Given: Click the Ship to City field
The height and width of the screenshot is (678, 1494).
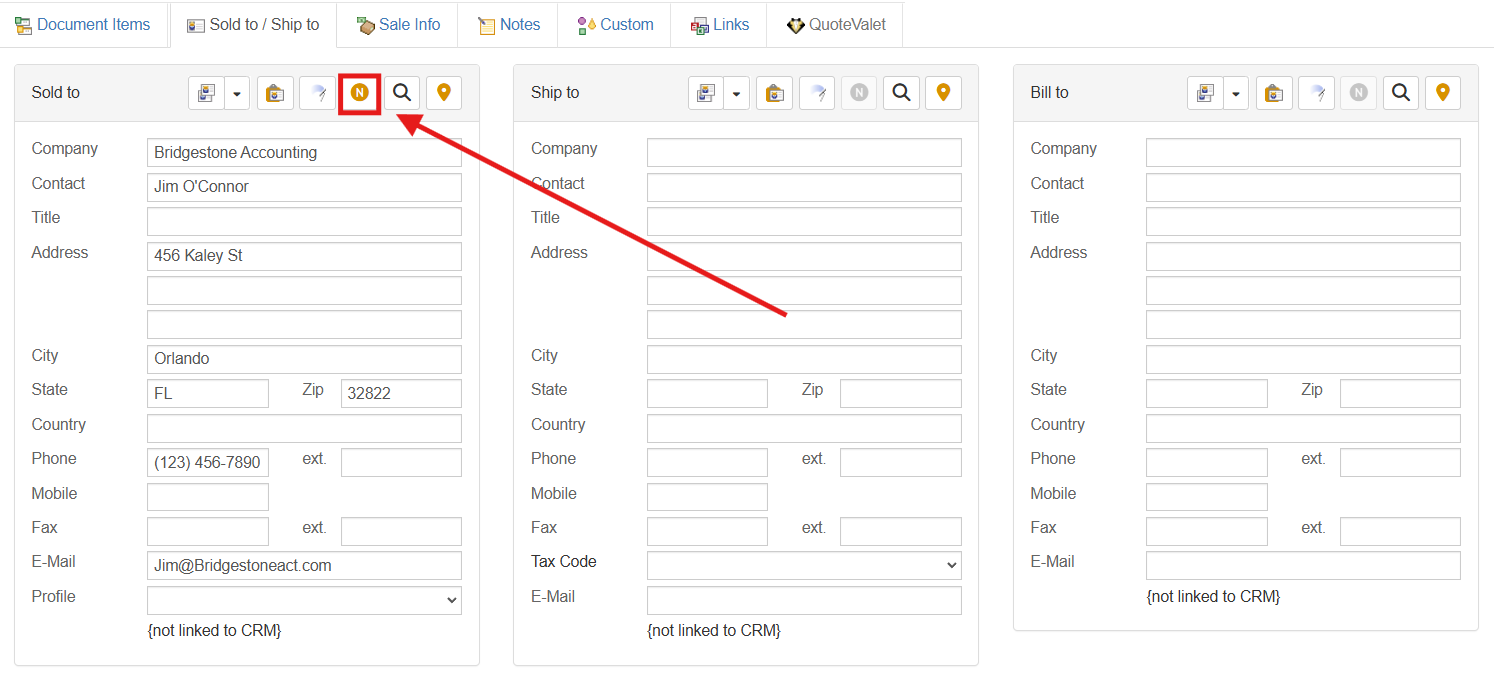Looking at the screenshot, I should click(x=804, y=359).
